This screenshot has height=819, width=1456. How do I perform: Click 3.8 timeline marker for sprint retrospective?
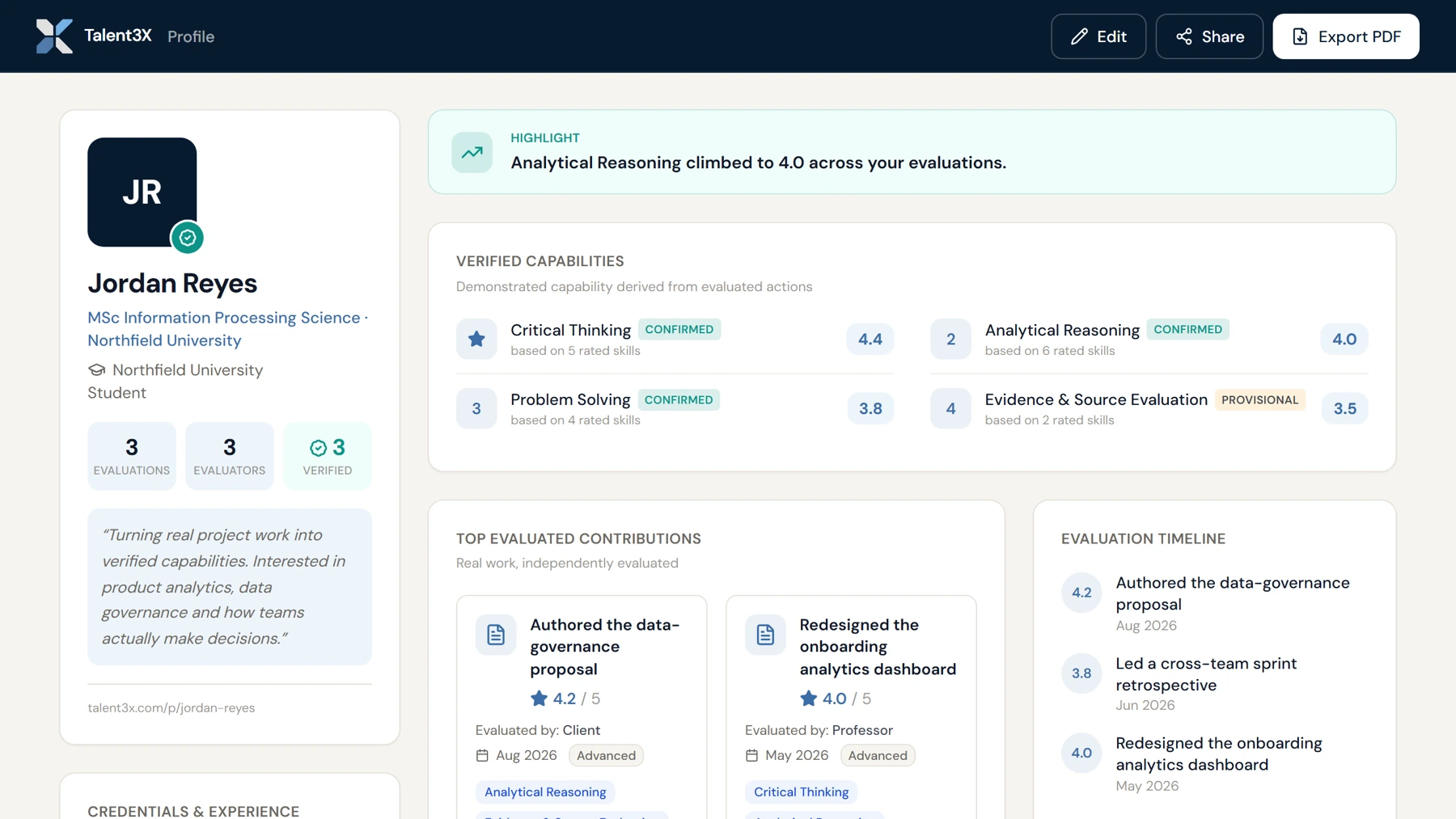point(1081,673)
